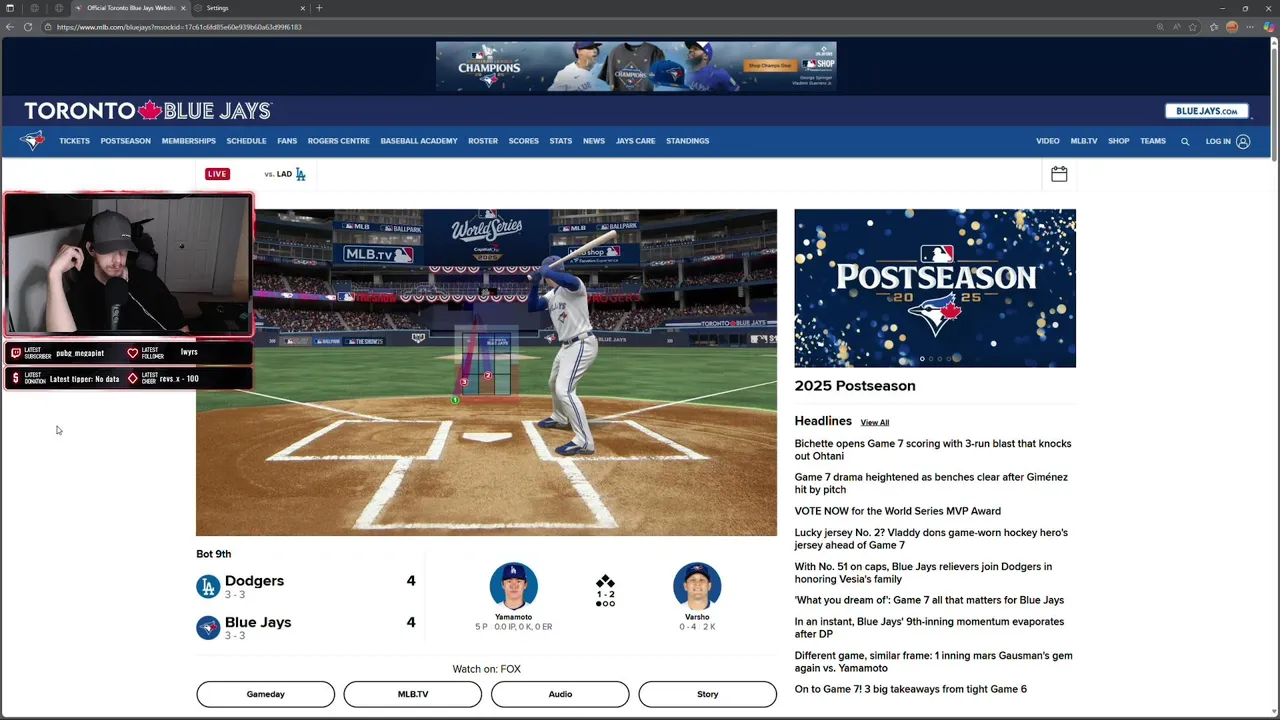Go to SCORES in nav bar
This screenshot has height=720, width=1280.
(x=523, y=141)
